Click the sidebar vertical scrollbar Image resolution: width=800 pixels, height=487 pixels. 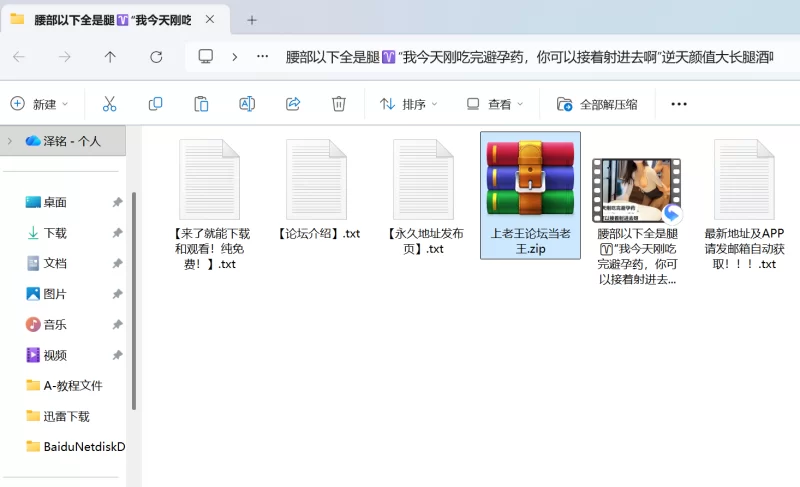tap(134, 301)
